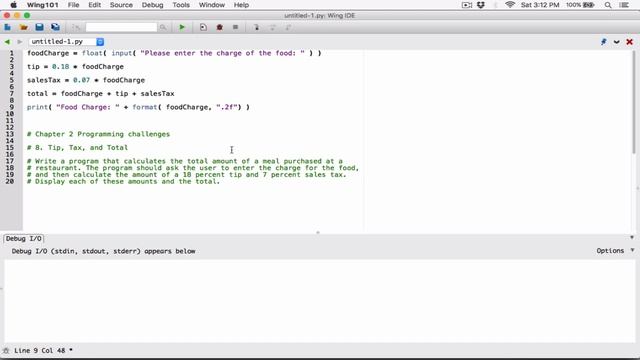Open Spotlight search in menu bar

point(608,5)
